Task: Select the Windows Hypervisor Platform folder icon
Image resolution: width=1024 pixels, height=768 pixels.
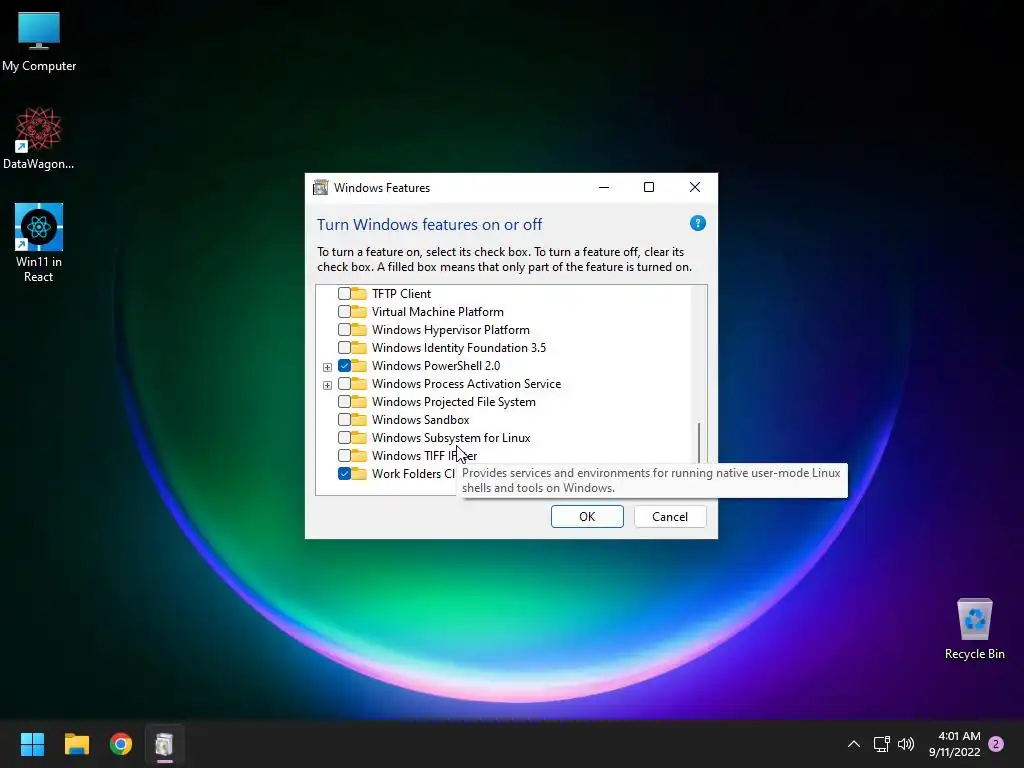Action: point(359,330)
